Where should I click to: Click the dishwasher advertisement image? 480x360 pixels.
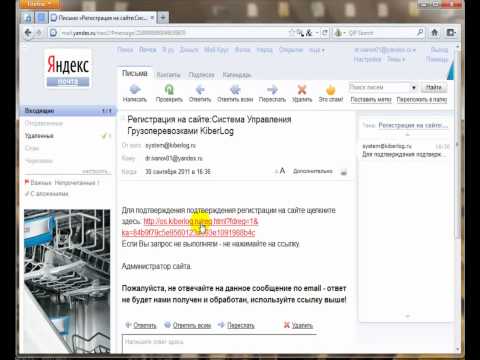click(67, 281)
